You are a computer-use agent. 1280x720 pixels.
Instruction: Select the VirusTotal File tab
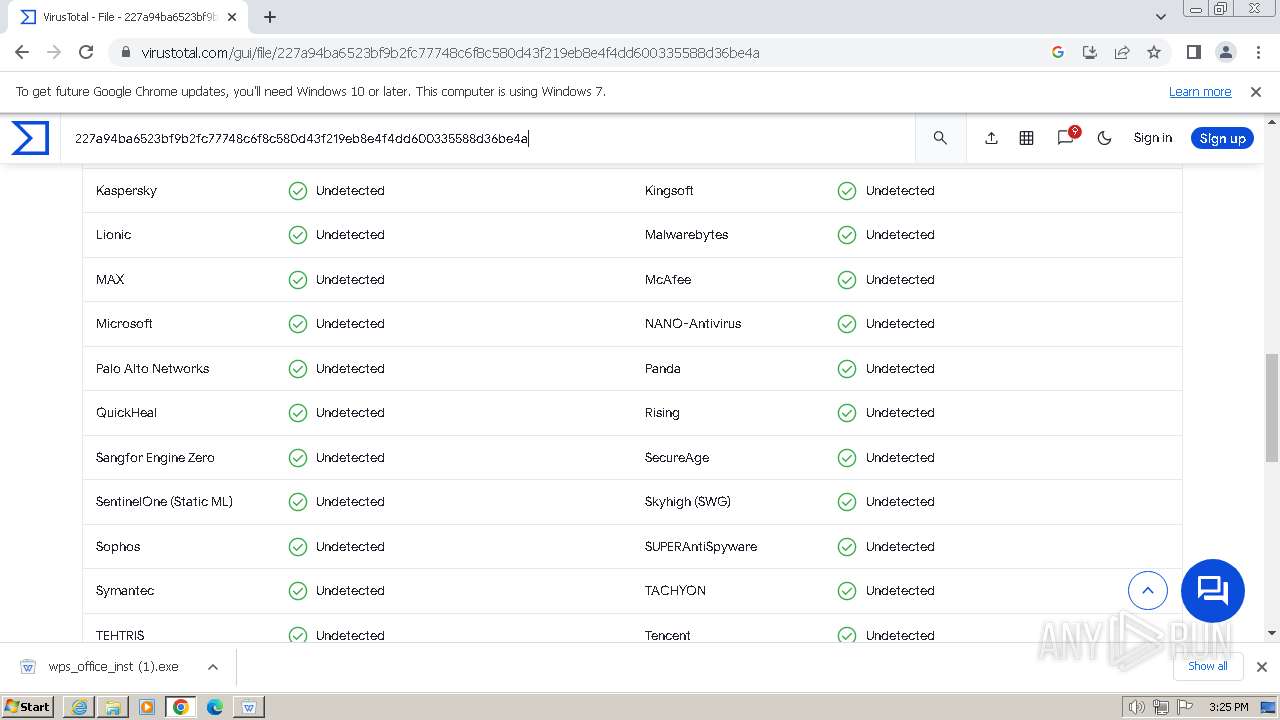click(x=127, y=17)
